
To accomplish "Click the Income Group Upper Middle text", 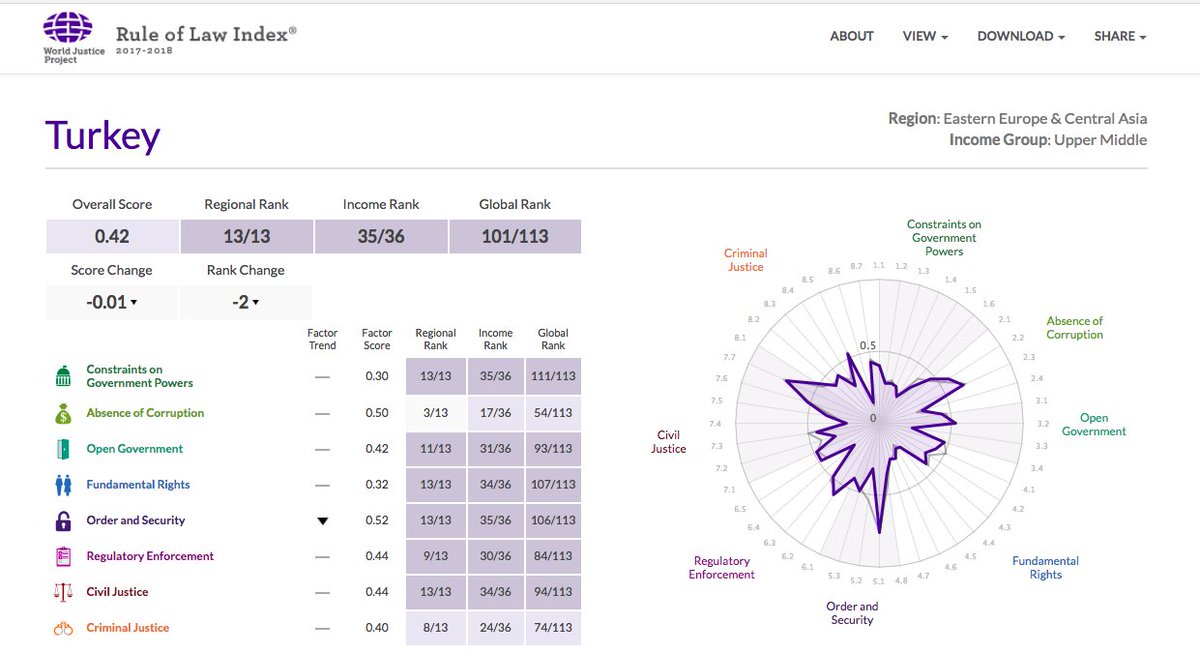I will [1048, 140].
